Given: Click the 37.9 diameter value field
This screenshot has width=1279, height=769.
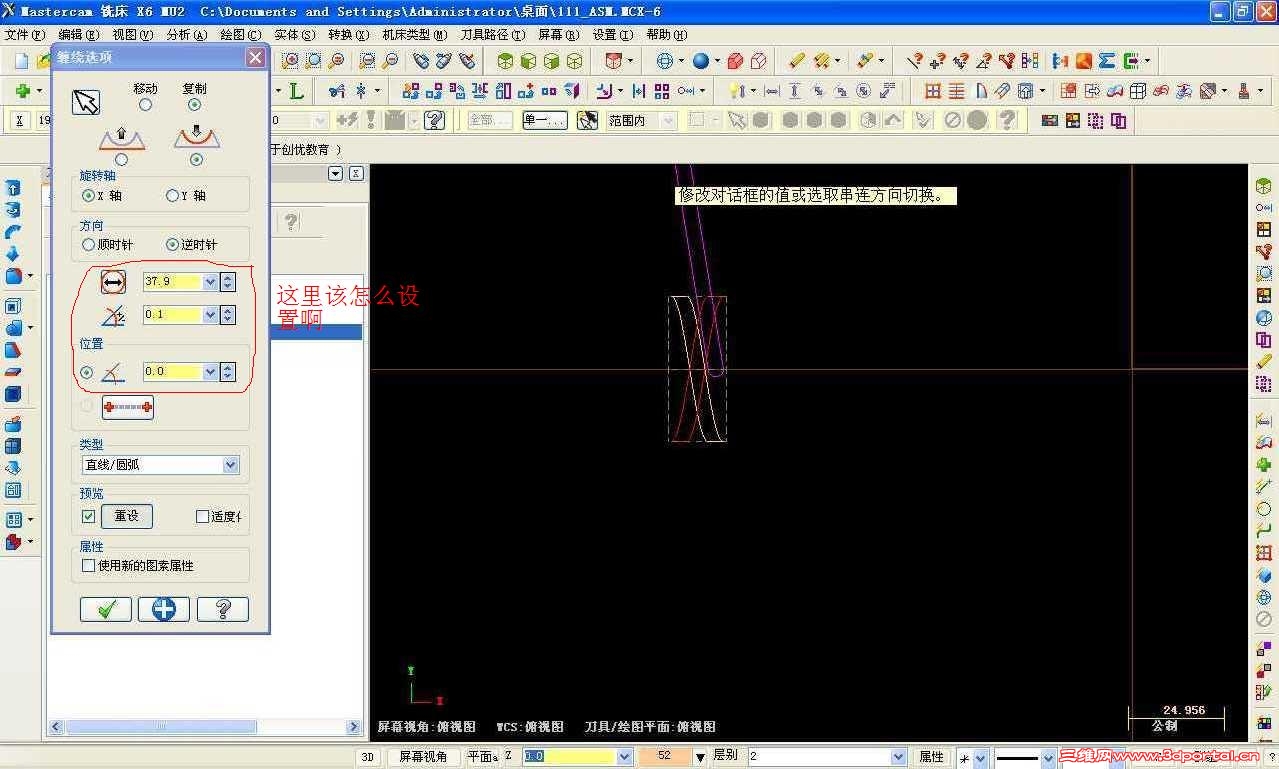Looking at the screenshot, I should tap(173, 282).
